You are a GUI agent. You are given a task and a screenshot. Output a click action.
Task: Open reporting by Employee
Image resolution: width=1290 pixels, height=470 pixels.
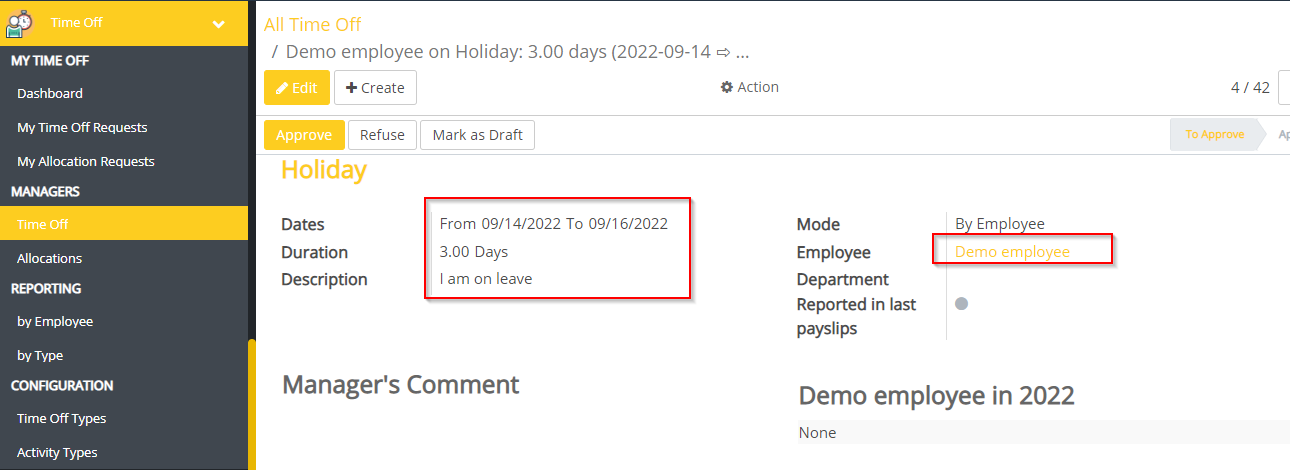click(55, 321)
